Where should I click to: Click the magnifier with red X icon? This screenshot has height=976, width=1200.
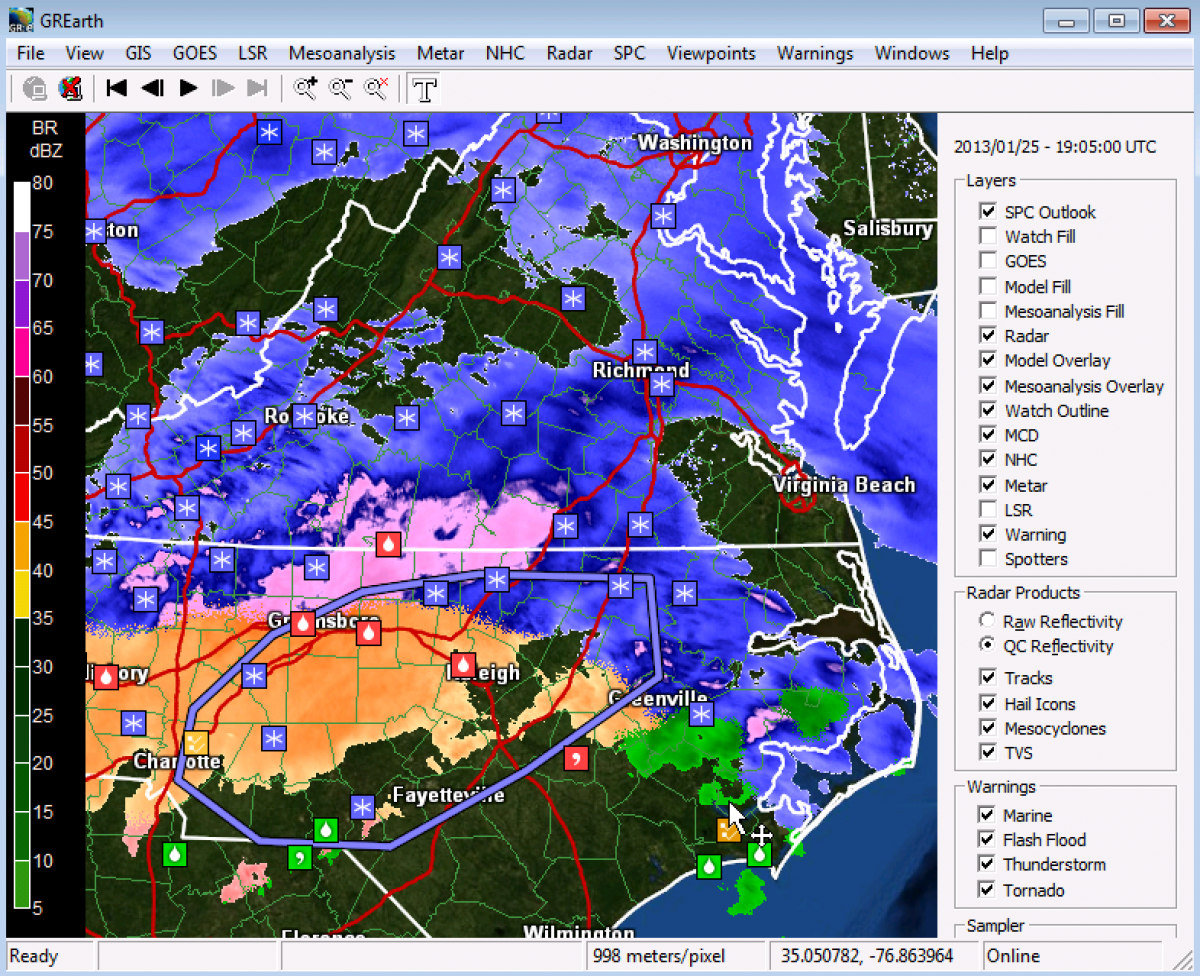376,88
